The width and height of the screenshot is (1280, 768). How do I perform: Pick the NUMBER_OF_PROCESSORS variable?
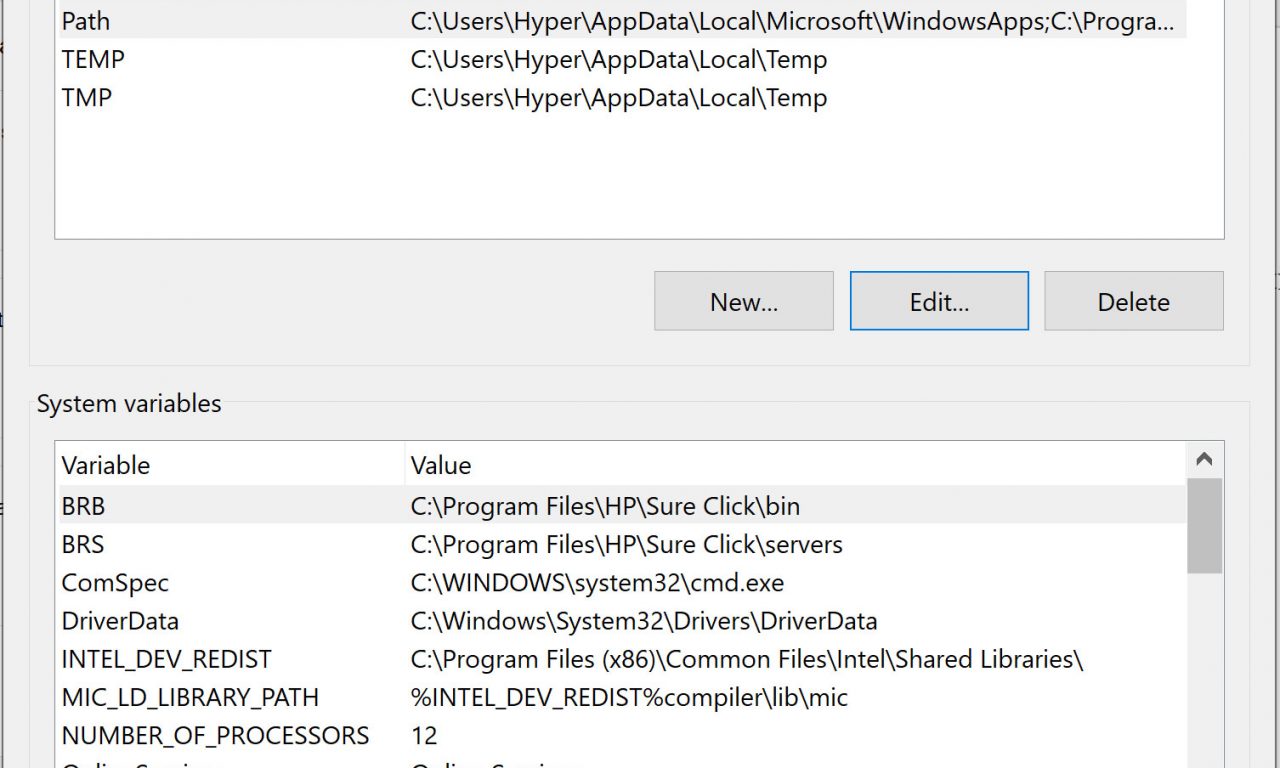point(215,735)
